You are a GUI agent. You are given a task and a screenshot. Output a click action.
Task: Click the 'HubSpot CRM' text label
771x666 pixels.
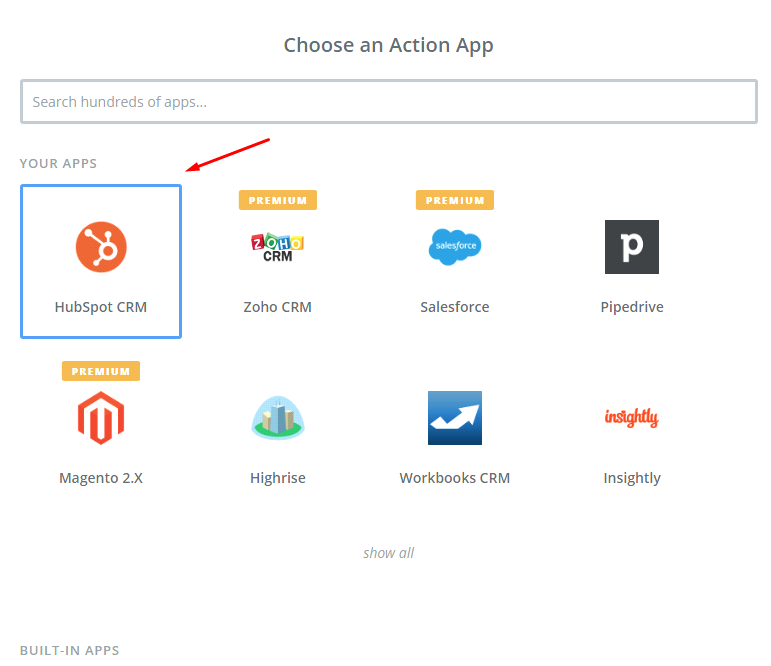(101, 307)
